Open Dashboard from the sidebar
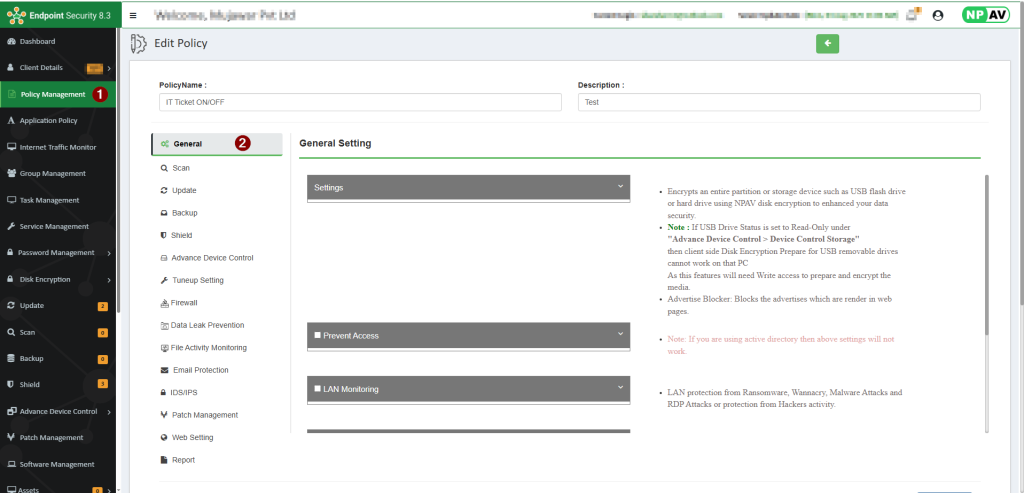The width and height of the screenshot is (1024, 493). 38,41
